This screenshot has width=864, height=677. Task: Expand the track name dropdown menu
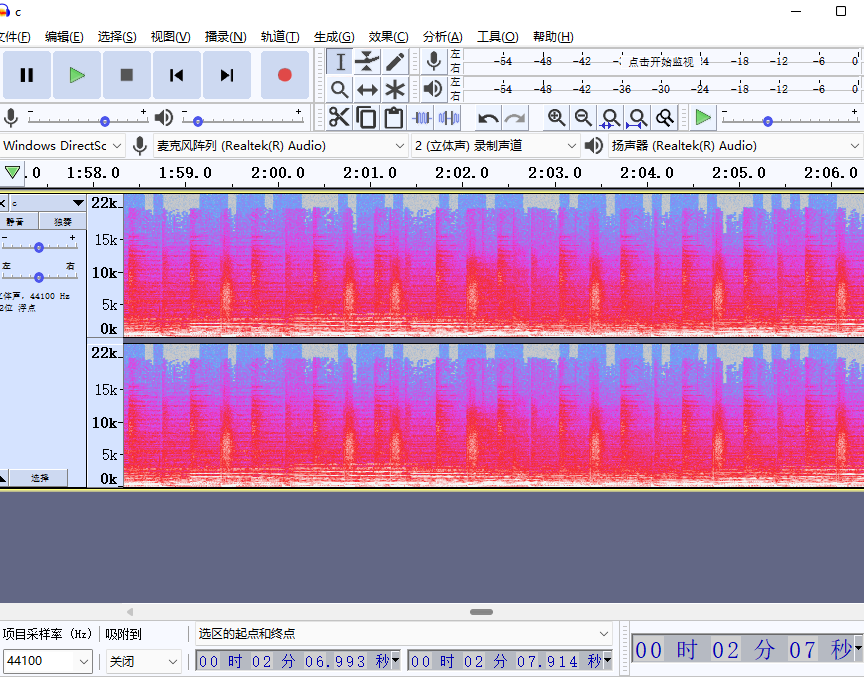tap(78, 203)
